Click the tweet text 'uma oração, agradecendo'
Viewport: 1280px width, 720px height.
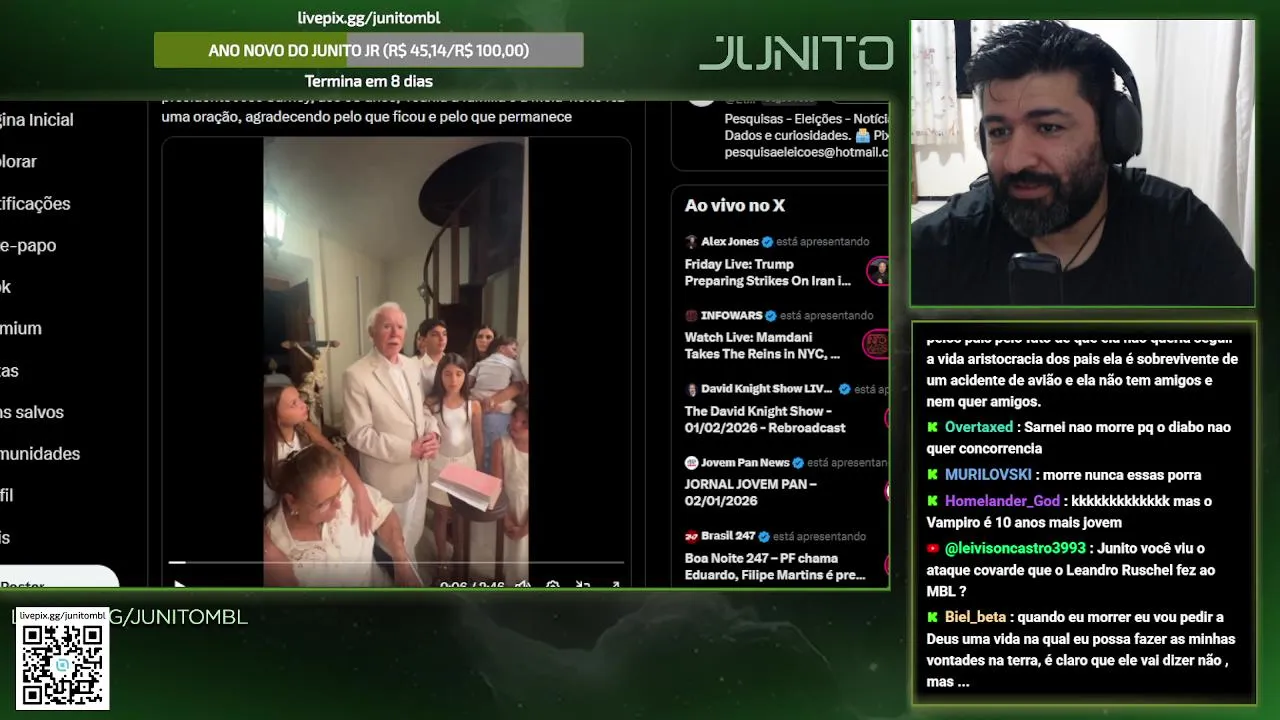tap(366, 117)
